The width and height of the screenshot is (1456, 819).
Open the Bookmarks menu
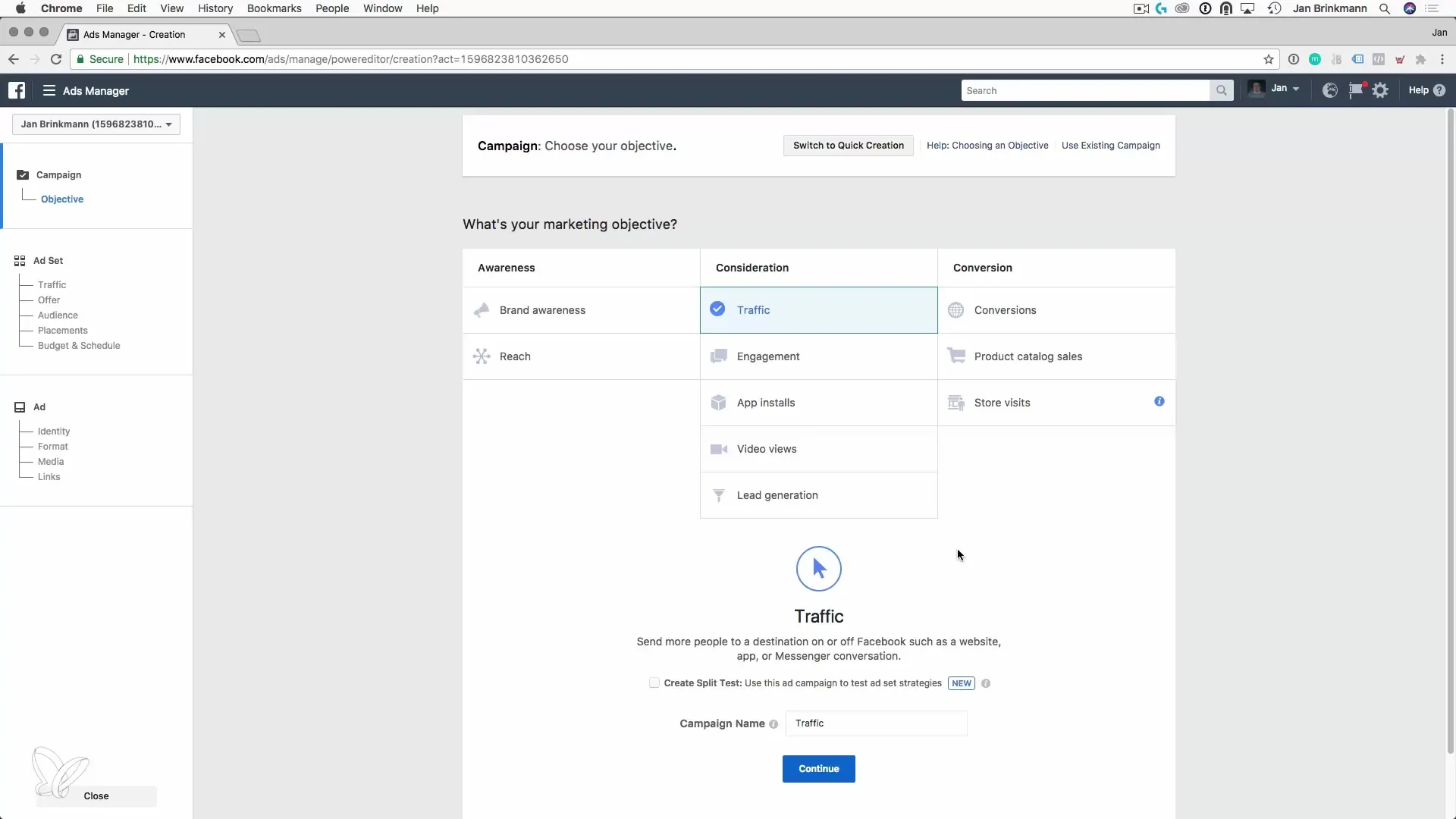pos(275,8)
